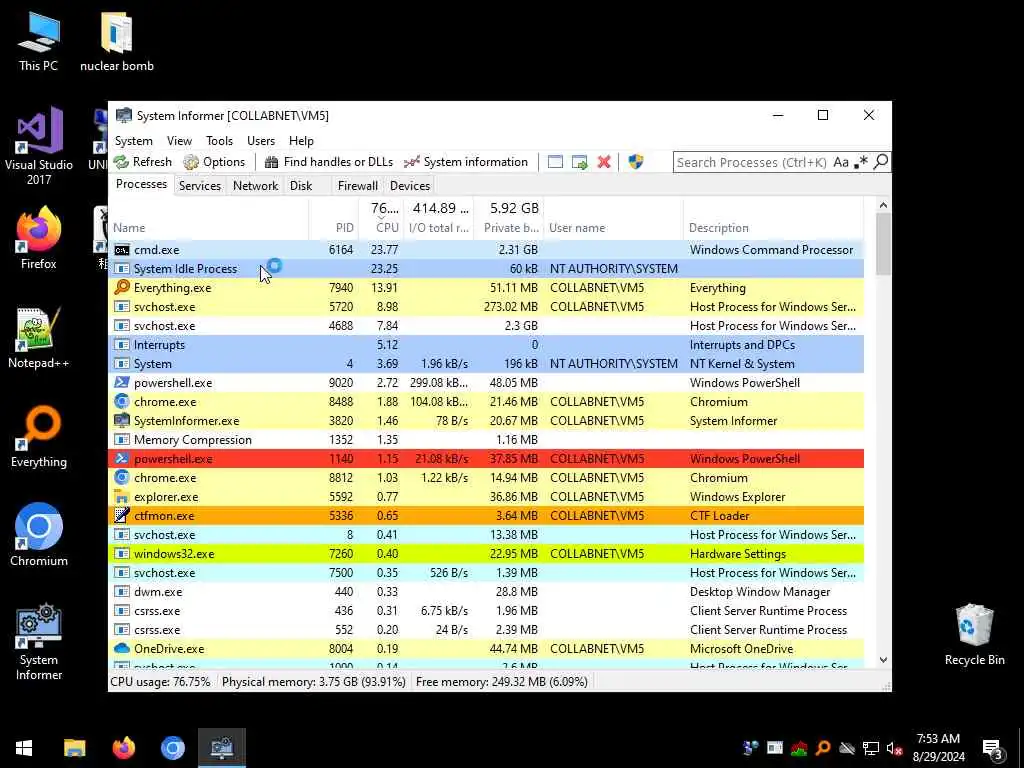Viewport: 1024px width, 768px height.
Task: Sort by the Description column header
Action: pyautogui.click(x=774, y=228)
